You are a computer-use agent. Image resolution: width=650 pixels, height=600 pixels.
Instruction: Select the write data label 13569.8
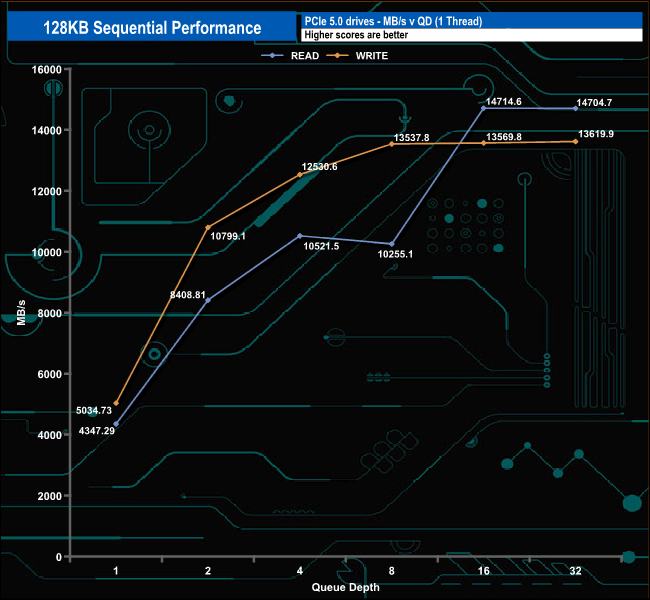pos(504,137)
